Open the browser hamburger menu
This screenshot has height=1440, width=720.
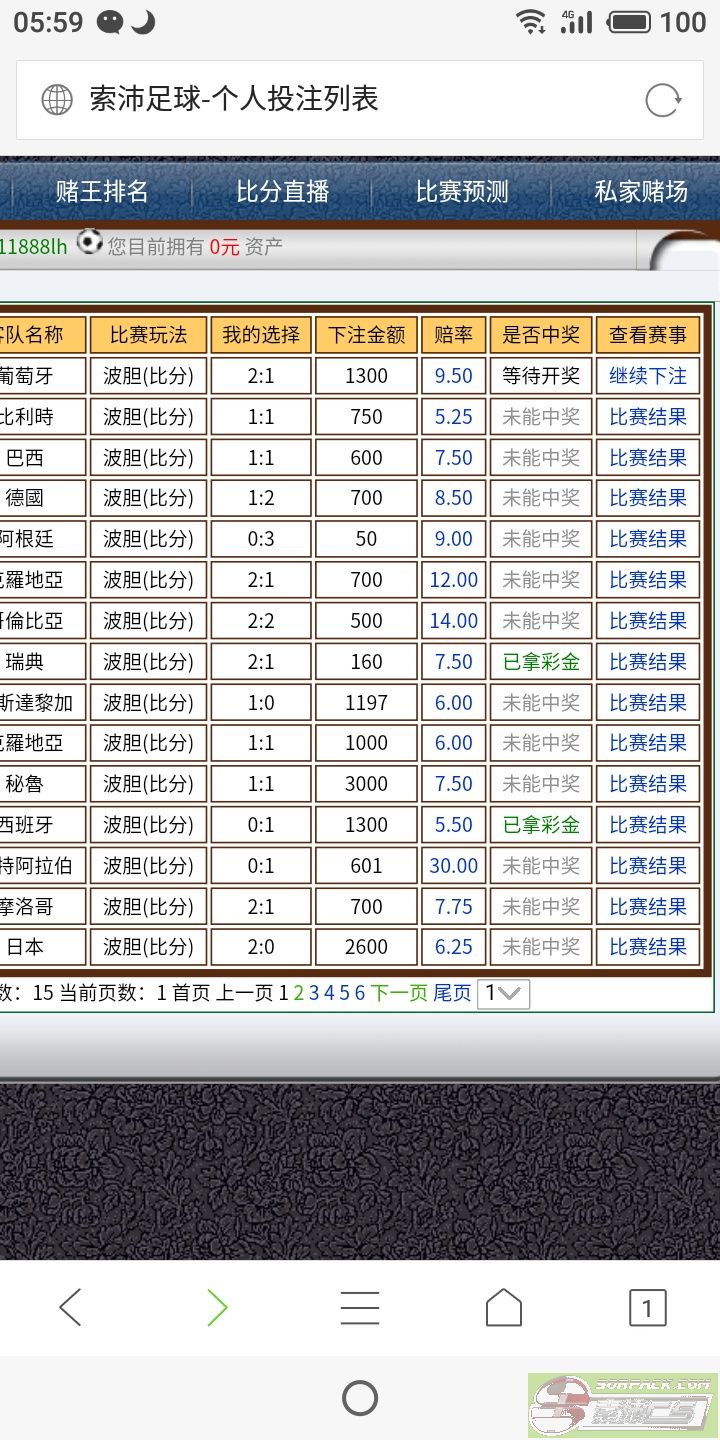[x=360, y=1307]
